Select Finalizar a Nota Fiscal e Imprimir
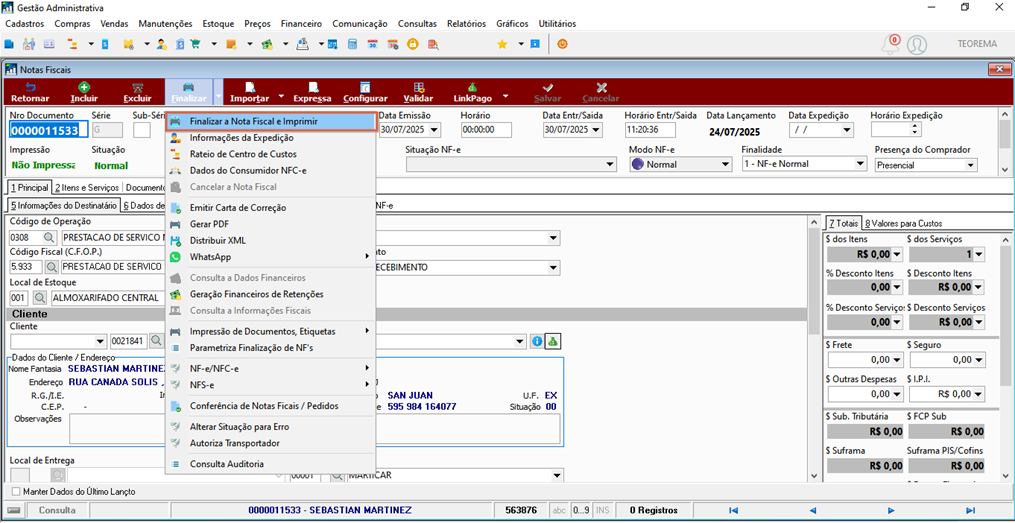 271,121
